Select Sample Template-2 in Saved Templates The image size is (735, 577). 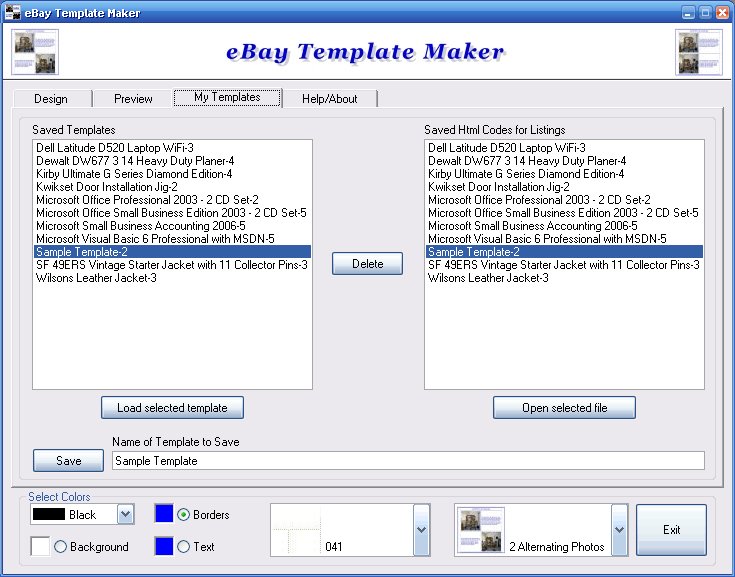pyautogui.click(x=172, y=252)
